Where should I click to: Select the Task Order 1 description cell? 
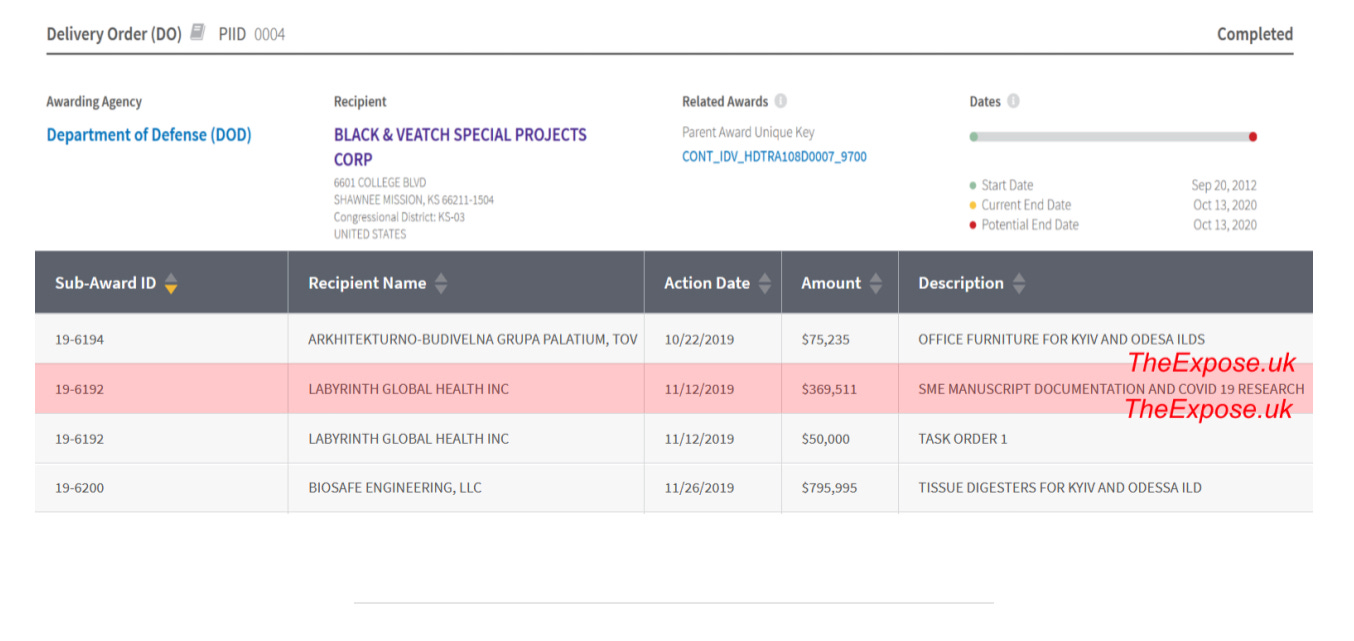tap(1105, 438)
